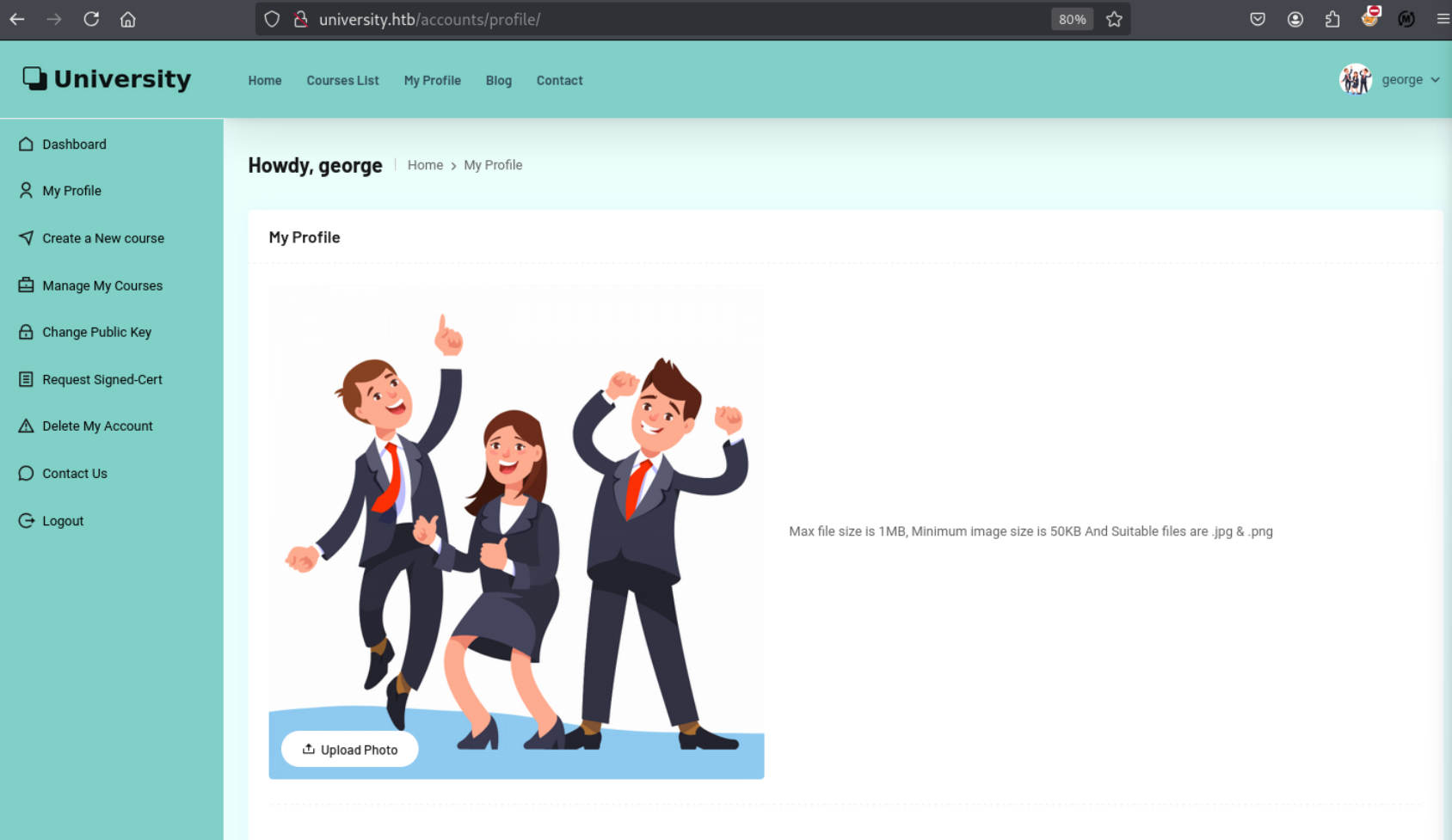Expand the george user dropdown
Image resolution: width=1452 pixels, height=840 pixels.
[1410, 80]
